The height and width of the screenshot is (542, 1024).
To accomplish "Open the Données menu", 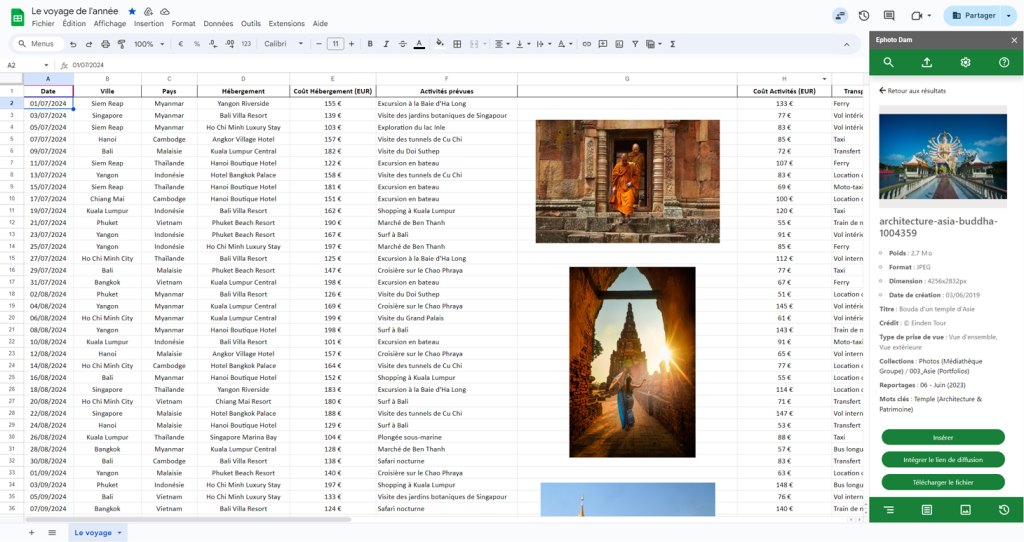I will [218, 24].
